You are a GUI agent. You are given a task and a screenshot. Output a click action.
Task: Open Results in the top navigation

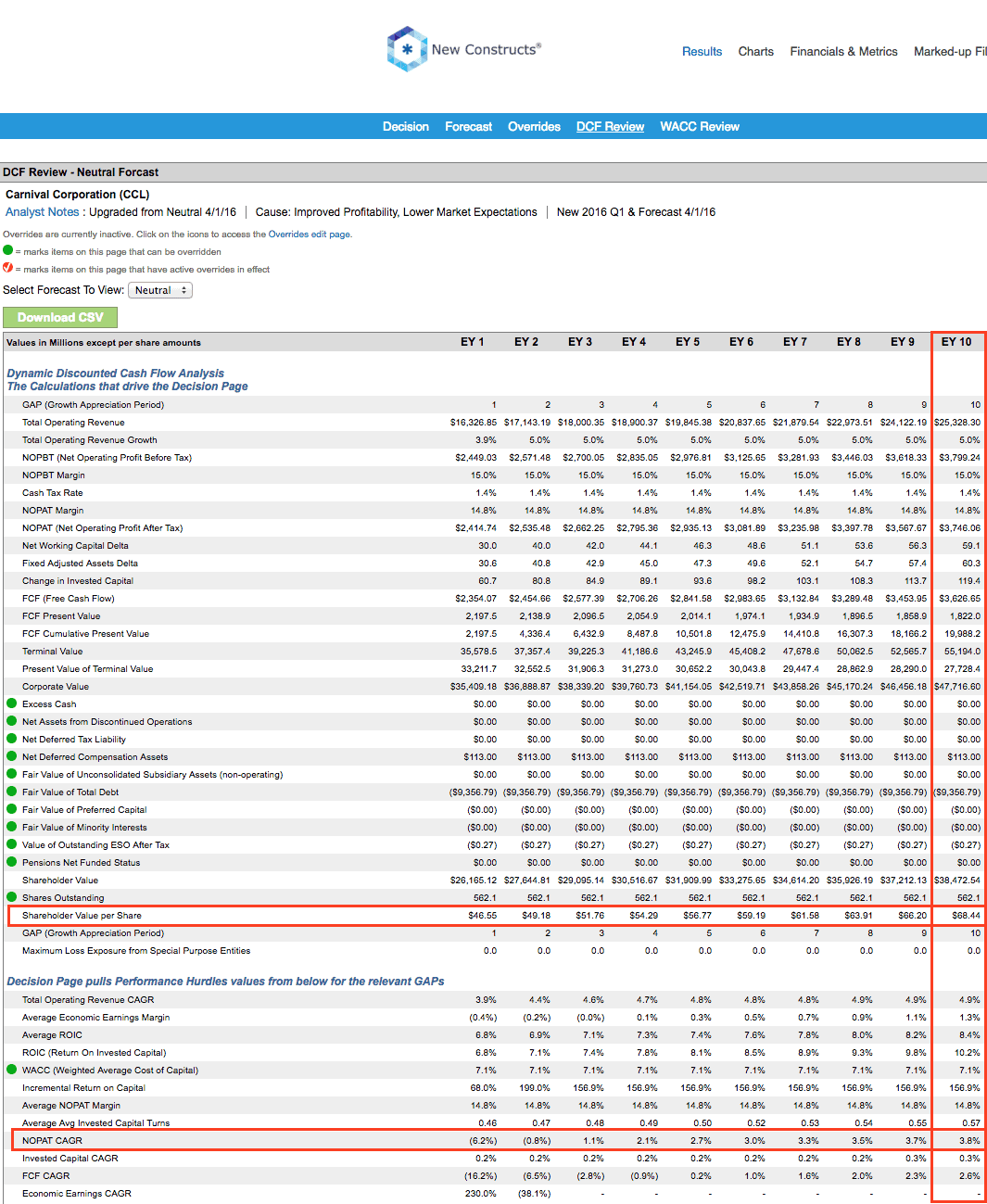tap(702, 52)
